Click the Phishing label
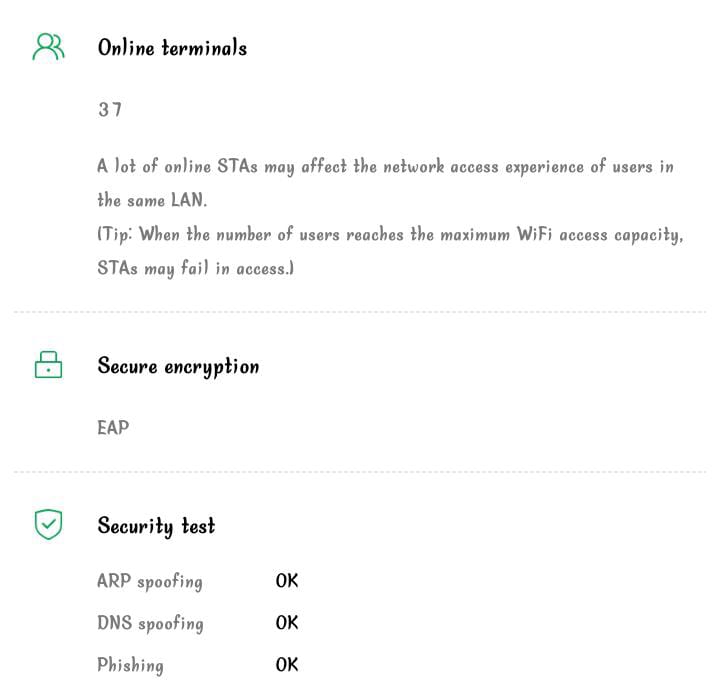The height and width of the screenshot is (699, 720). click(x=130, y=665)
